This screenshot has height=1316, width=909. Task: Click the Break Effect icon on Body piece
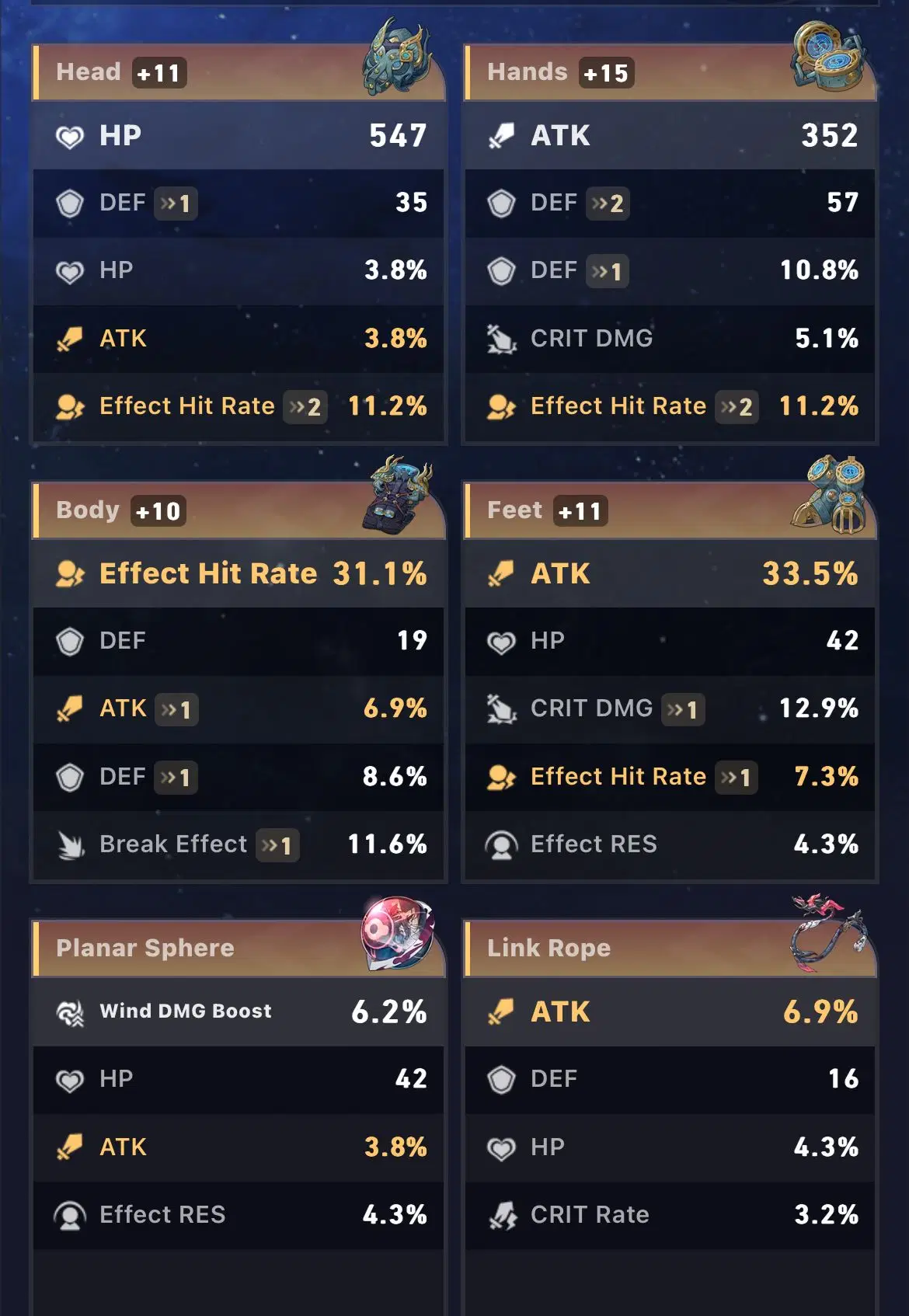pyautogui.click(x=70, y=844)
